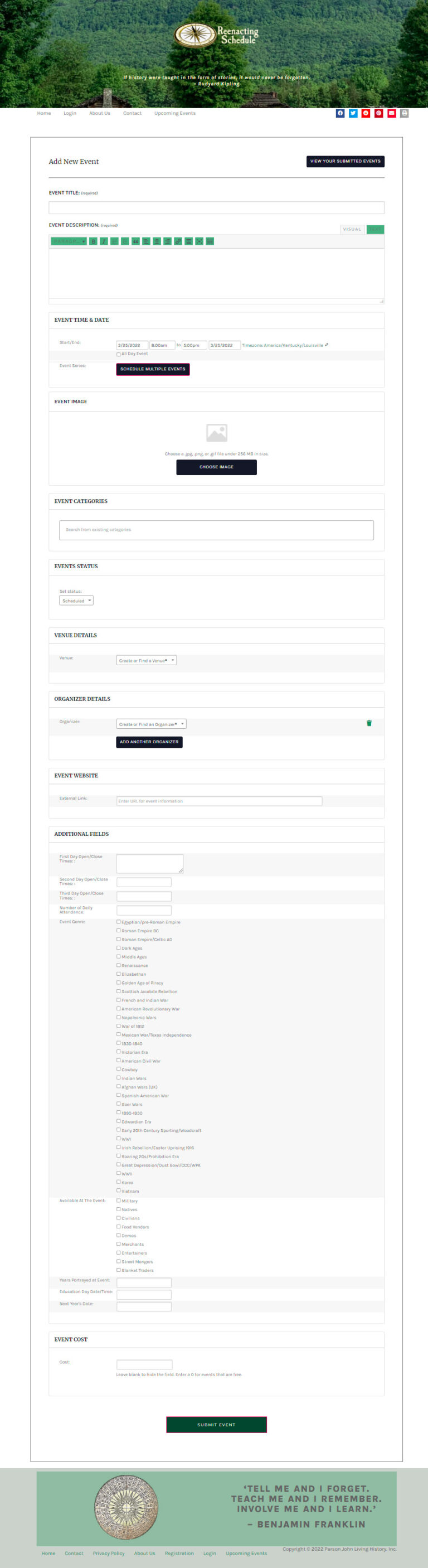Switch editor to Text tab
428x1568 pixels.
coord(375,230)
